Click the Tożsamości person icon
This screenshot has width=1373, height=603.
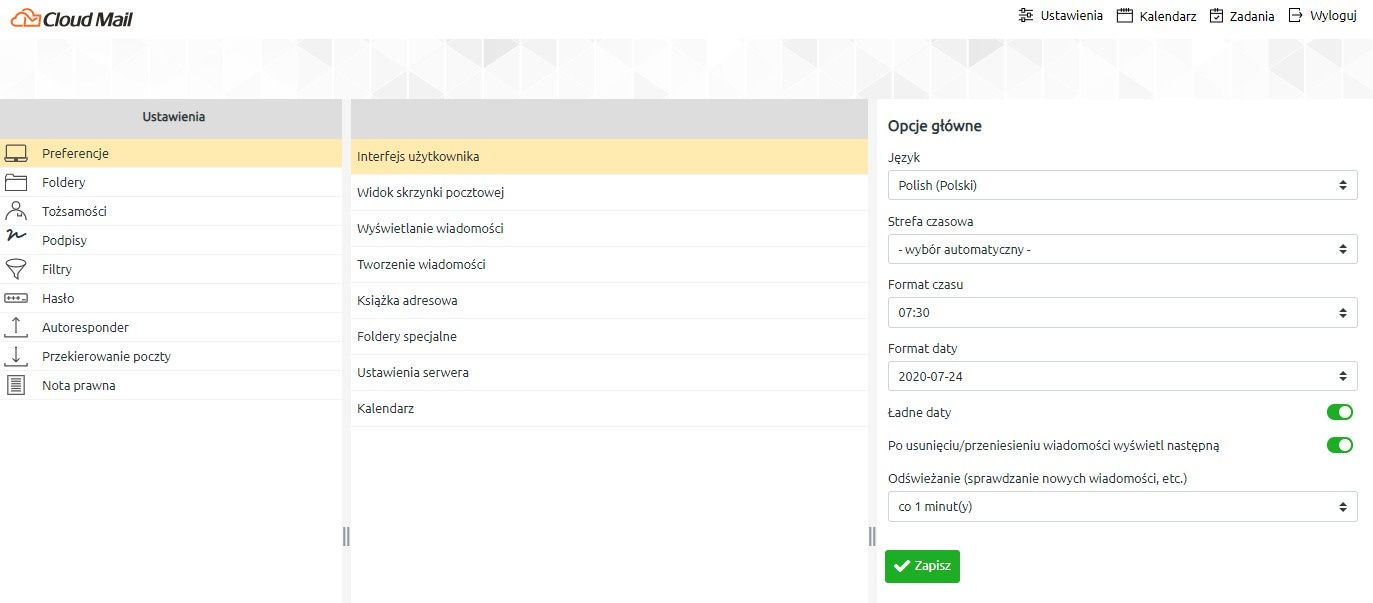click(16, 211)
